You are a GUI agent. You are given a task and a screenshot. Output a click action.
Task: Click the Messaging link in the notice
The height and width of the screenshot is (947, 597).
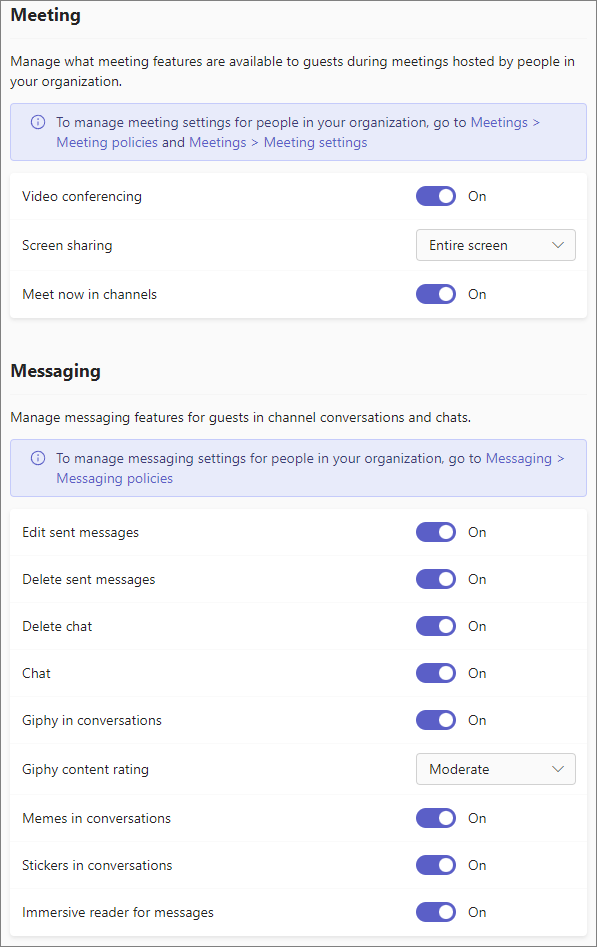coord(519,458)
